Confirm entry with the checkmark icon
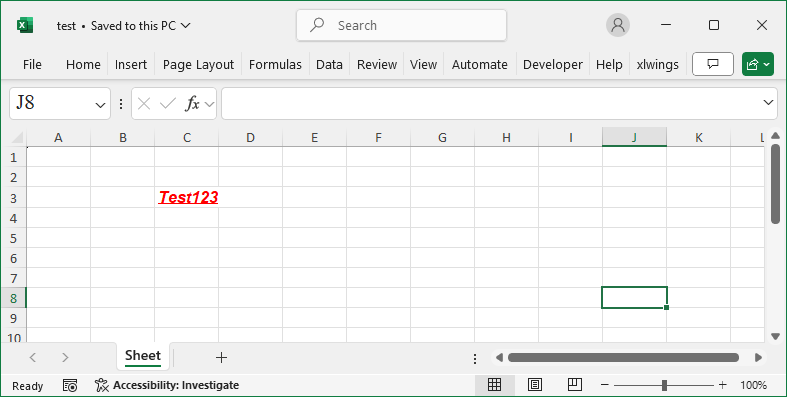This screenshot has width=787, height=397. (168, 104)
